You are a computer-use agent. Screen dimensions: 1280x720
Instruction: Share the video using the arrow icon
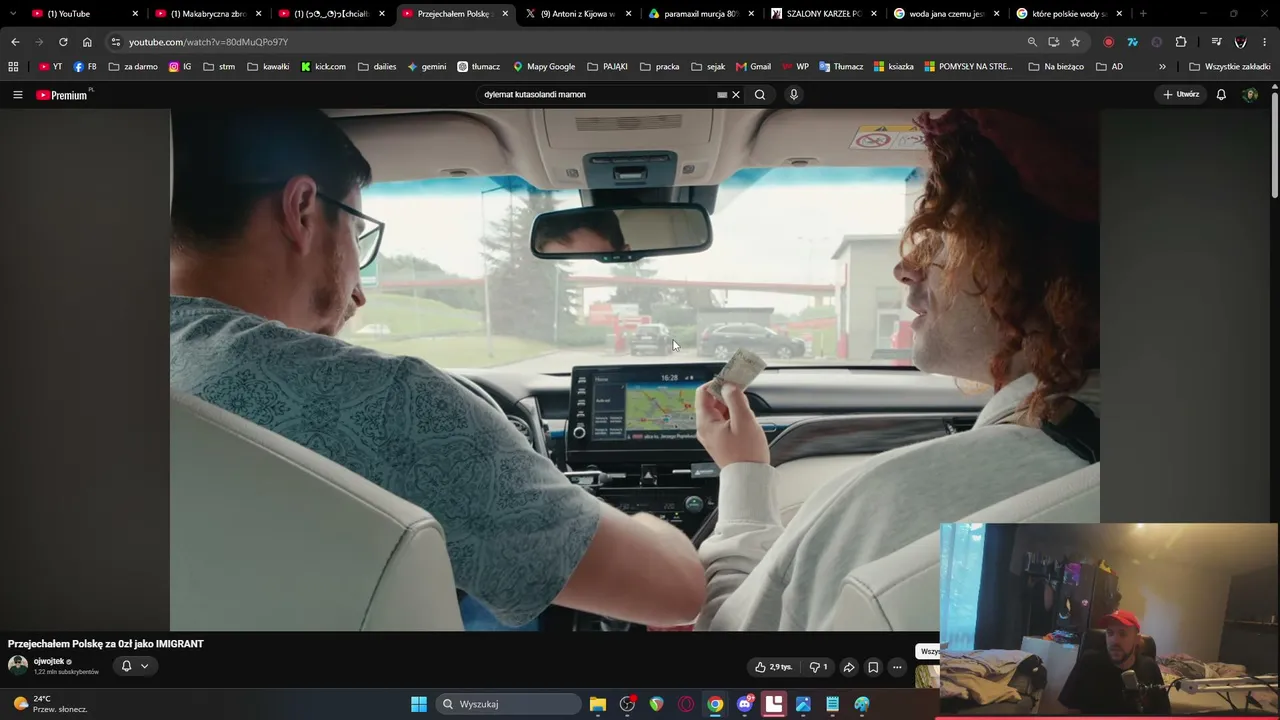[x=849, y=667]
